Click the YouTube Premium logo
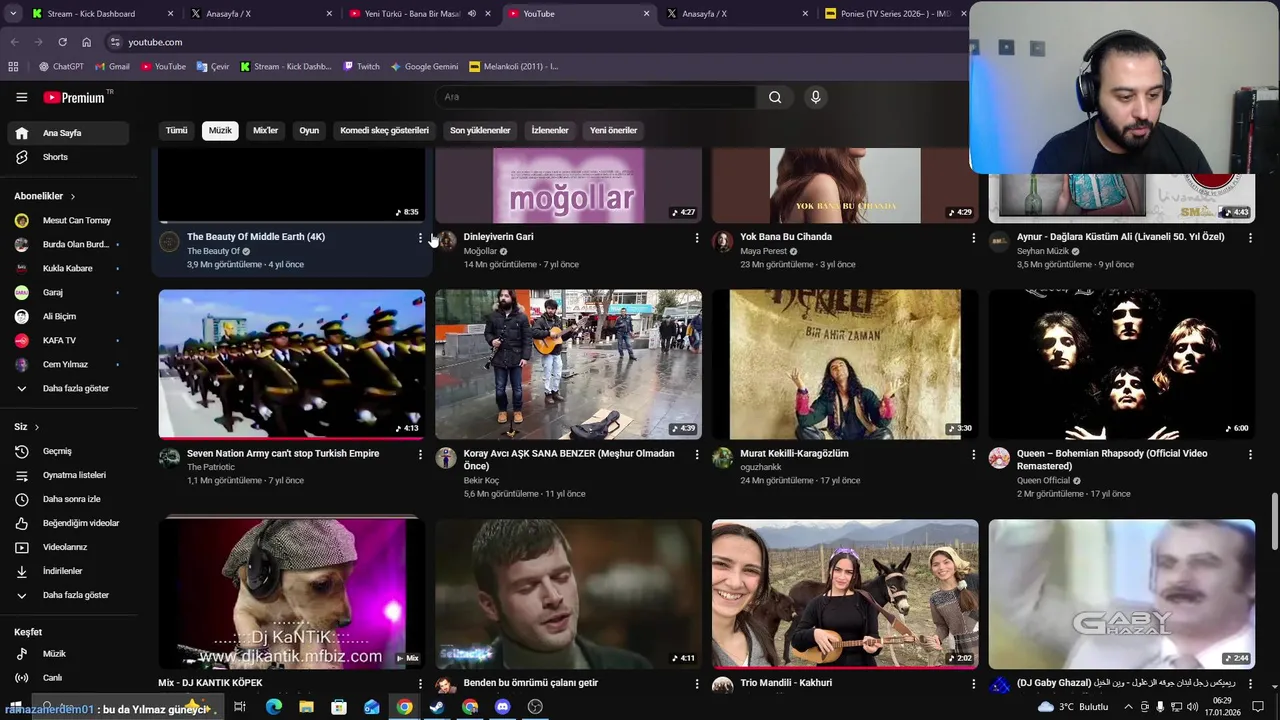 76,97
